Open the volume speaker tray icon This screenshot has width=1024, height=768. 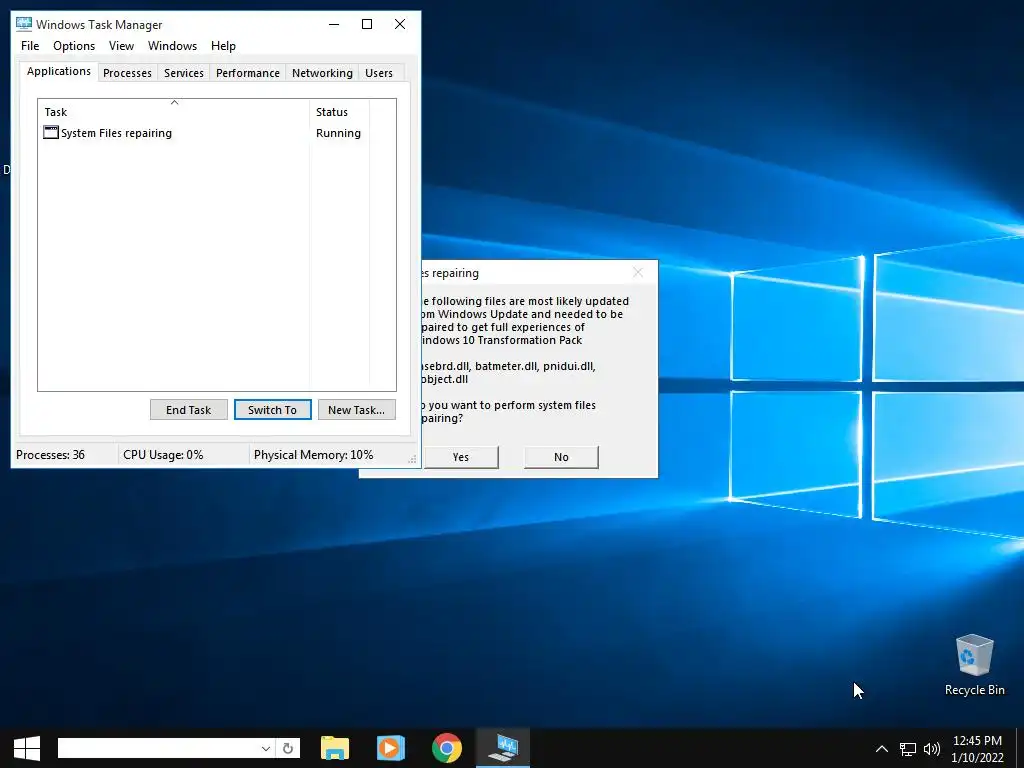pyautogui.click(x=932, y=749)
